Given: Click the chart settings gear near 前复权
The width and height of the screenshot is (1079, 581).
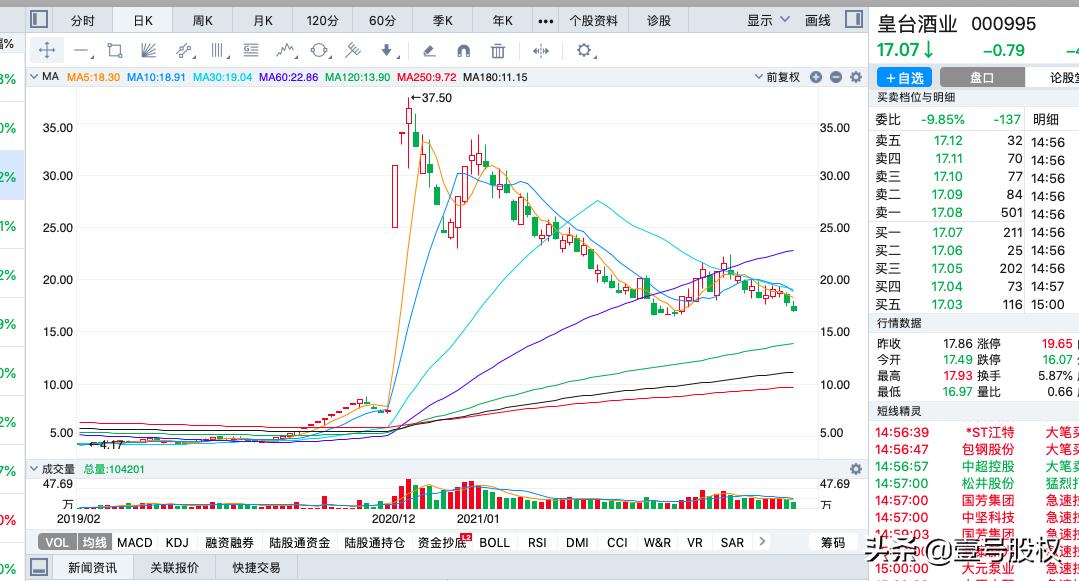Looking at the screenshot, I should tap(856, 77).
